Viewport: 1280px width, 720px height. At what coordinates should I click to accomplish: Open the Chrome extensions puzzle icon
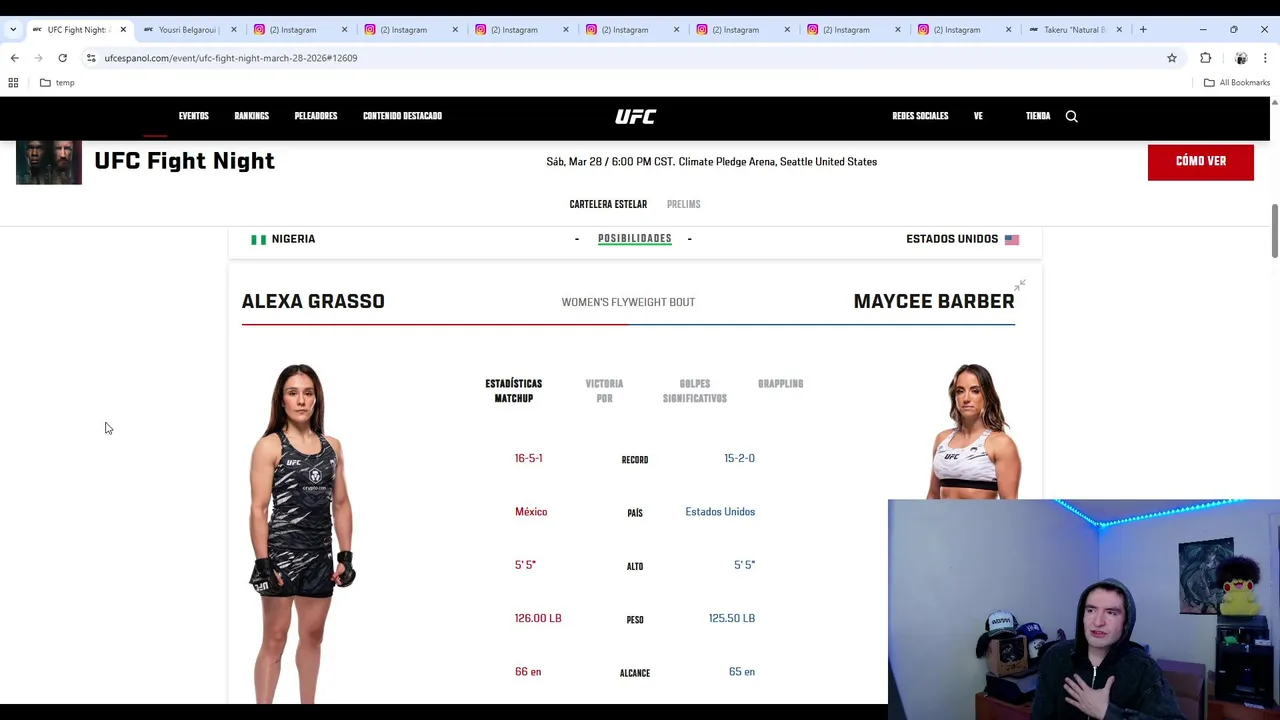(1205, 58)
